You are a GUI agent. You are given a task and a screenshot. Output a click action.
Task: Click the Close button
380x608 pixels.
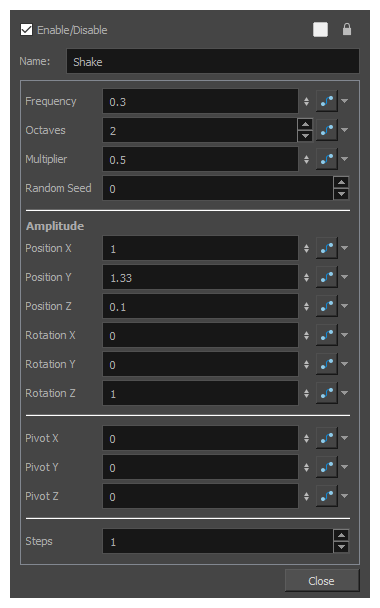pos(322,580)
